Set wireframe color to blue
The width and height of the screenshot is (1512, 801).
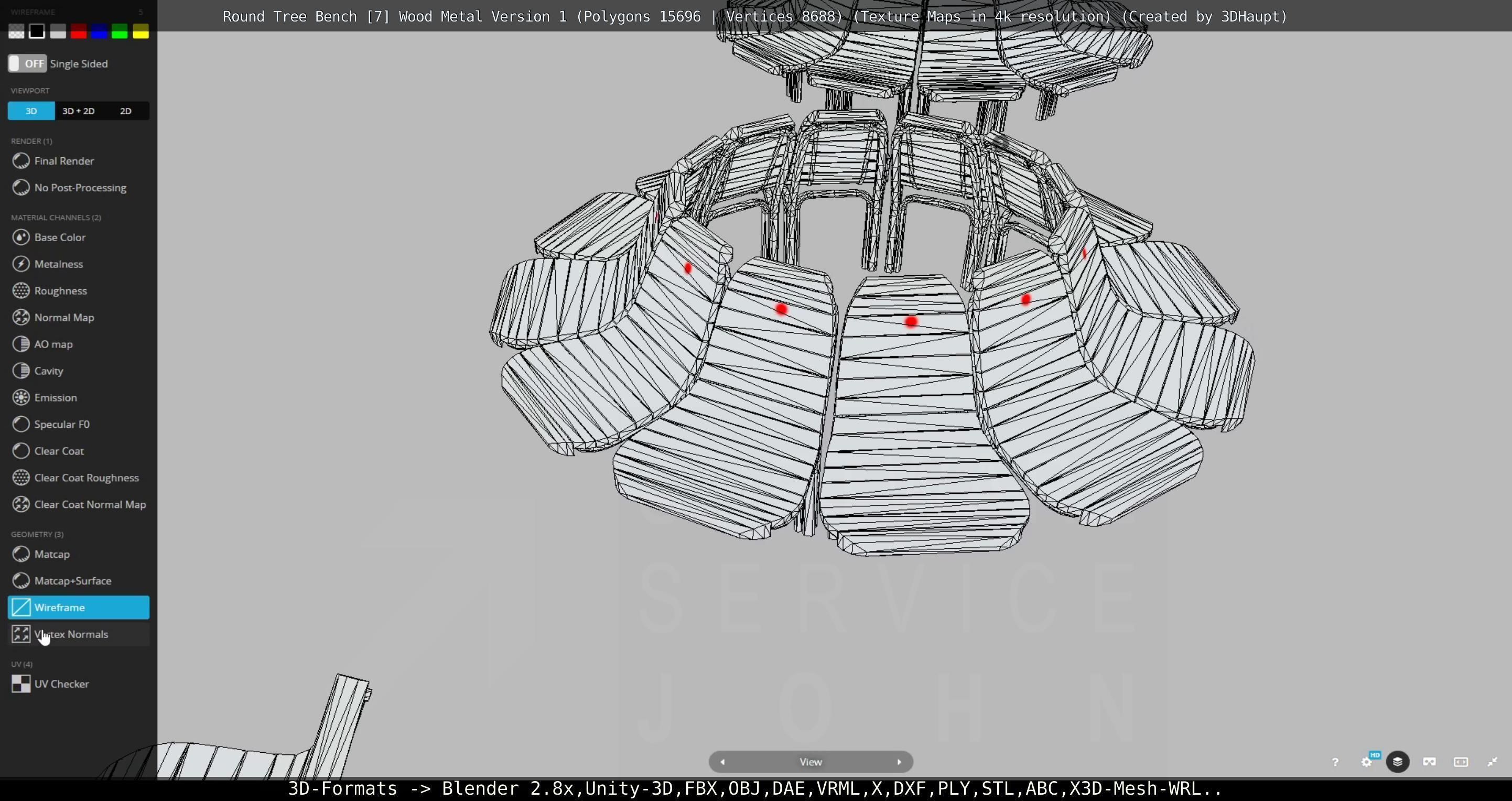[x=99, y=31]
